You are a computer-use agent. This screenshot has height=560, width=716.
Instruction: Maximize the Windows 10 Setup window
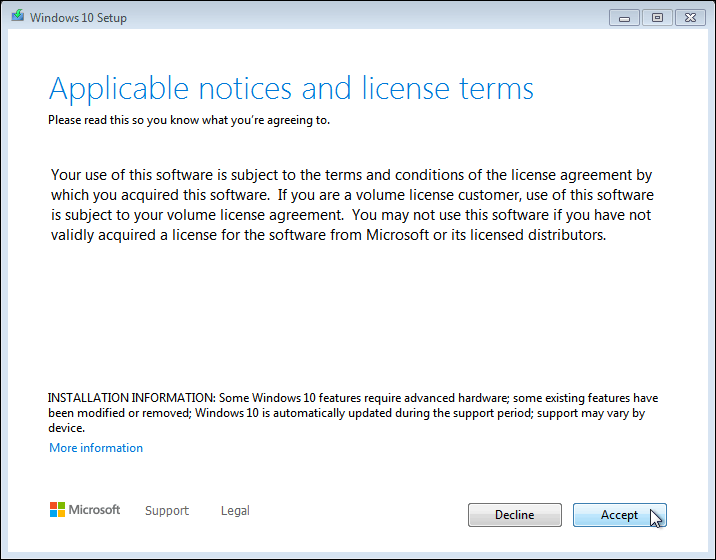(657, 18)
